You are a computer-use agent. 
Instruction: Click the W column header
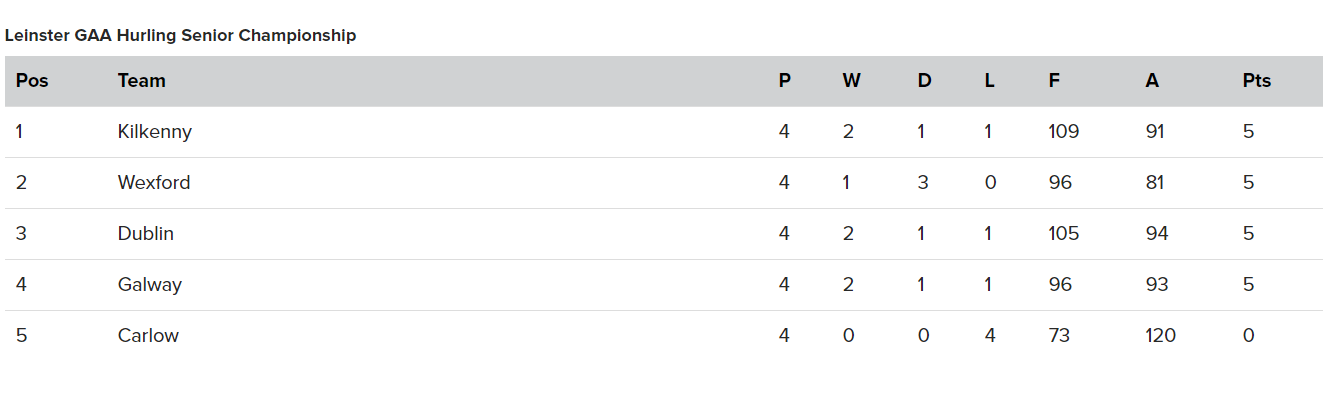pos(851,81)
